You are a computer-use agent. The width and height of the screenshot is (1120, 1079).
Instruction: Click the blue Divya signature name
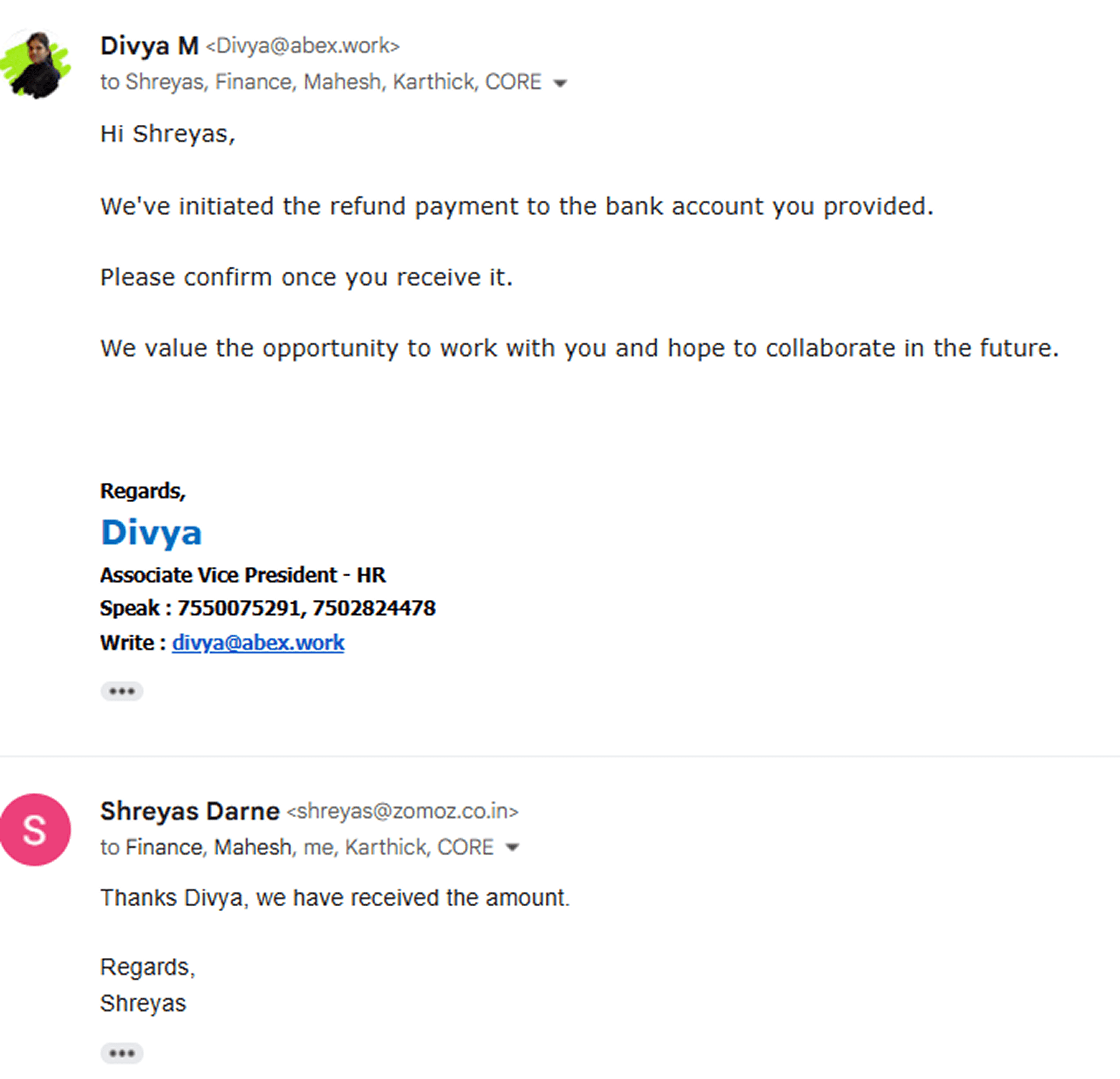[x=151, y=533]
